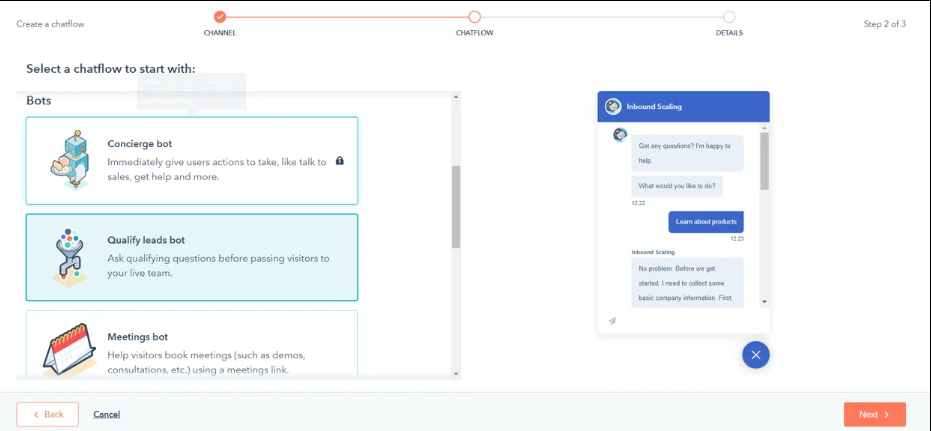Click the 'Inbound Scaling' chat header title

[x=654, y=107]
